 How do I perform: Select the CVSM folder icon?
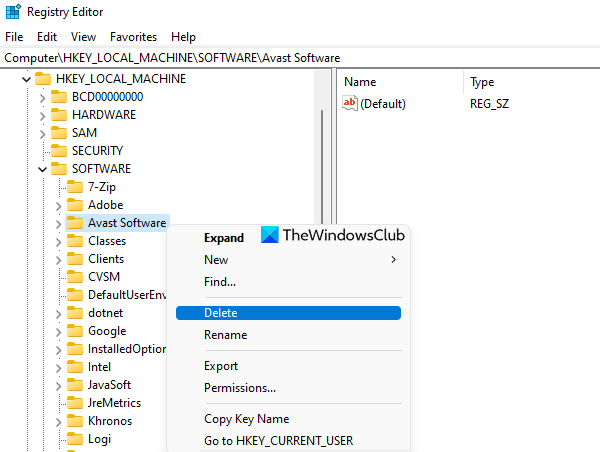click(75, 277)
